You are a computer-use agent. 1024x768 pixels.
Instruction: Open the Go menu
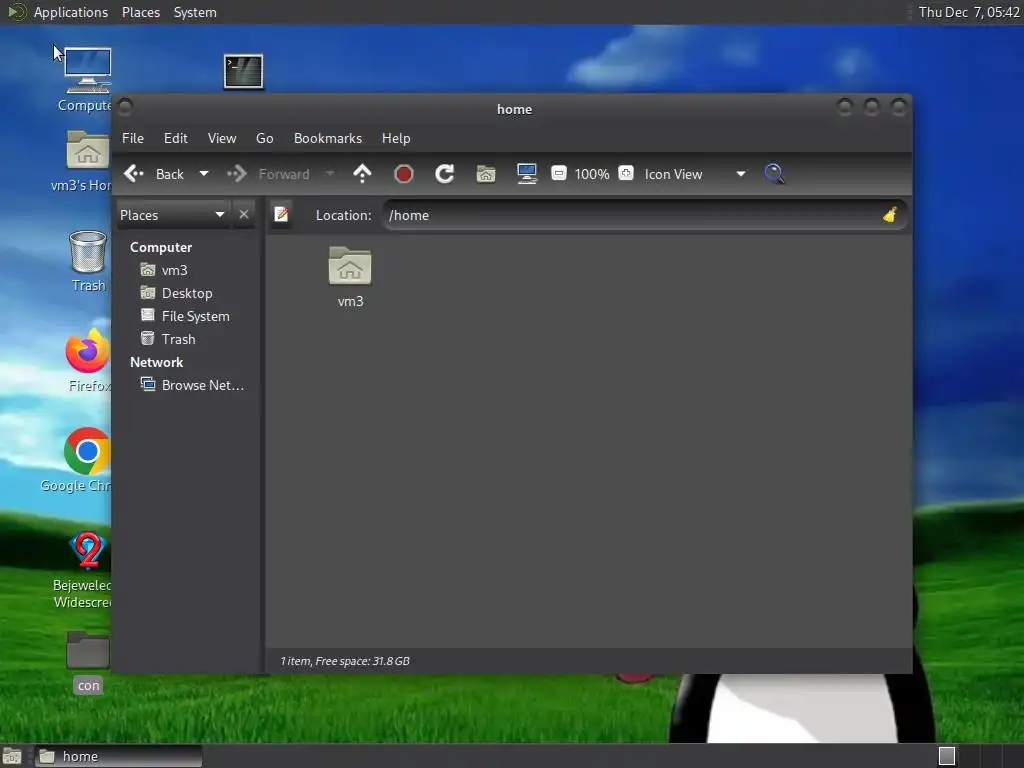[264, 138]
